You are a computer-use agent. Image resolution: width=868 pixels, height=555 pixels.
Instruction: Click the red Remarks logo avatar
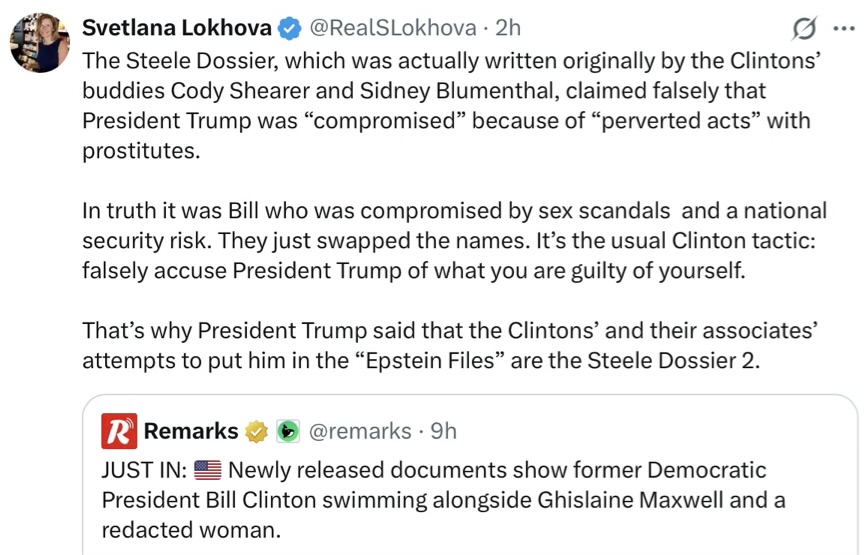pos(119,431)
